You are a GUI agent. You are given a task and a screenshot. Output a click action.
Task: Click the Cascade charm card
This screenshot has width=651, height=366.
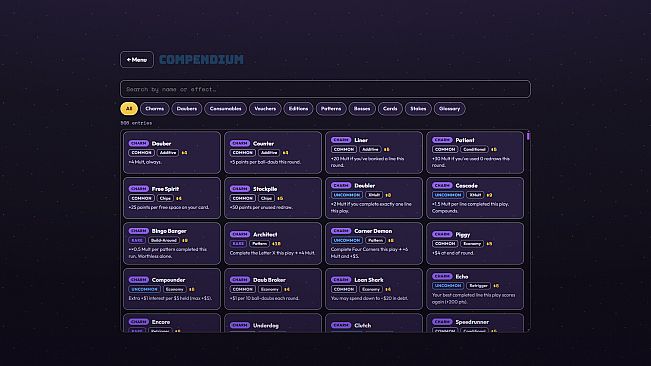click(475, 198)
